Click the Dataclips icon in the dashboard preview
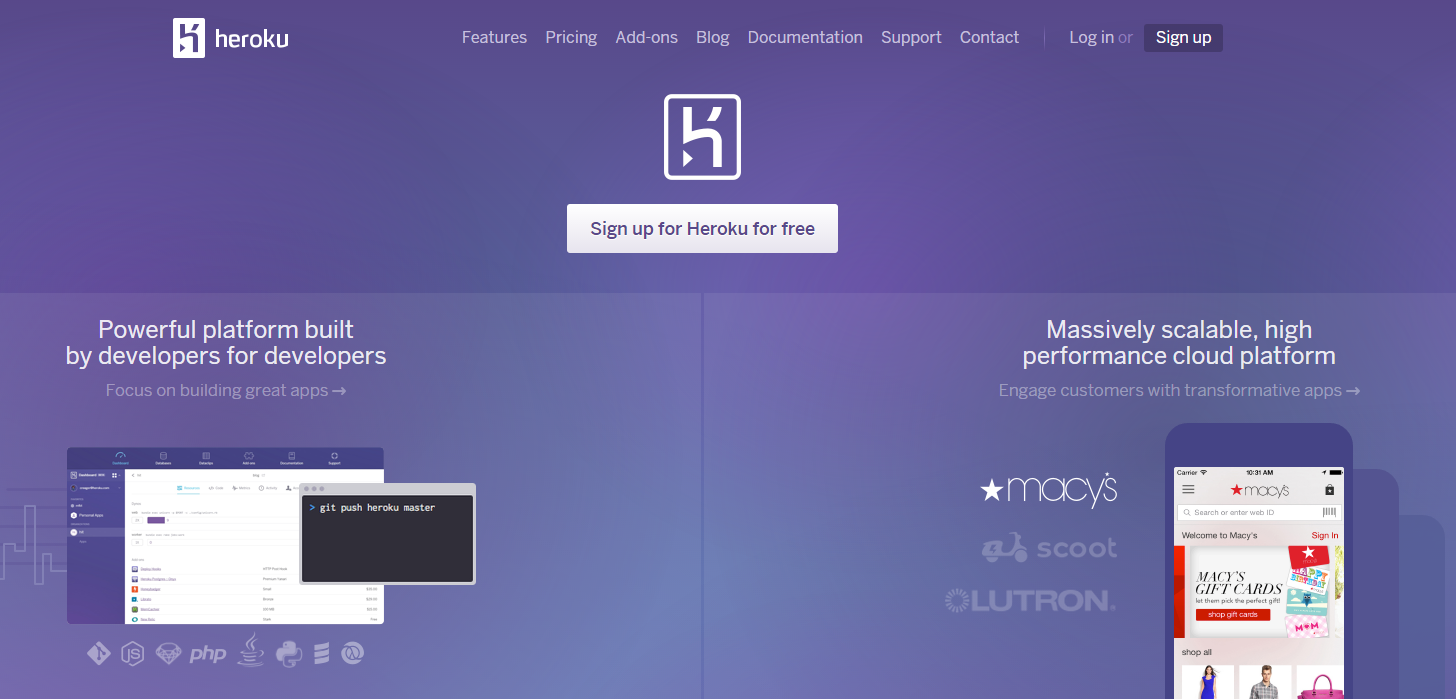The image size is (1456, 699). [x=206, y=457]
